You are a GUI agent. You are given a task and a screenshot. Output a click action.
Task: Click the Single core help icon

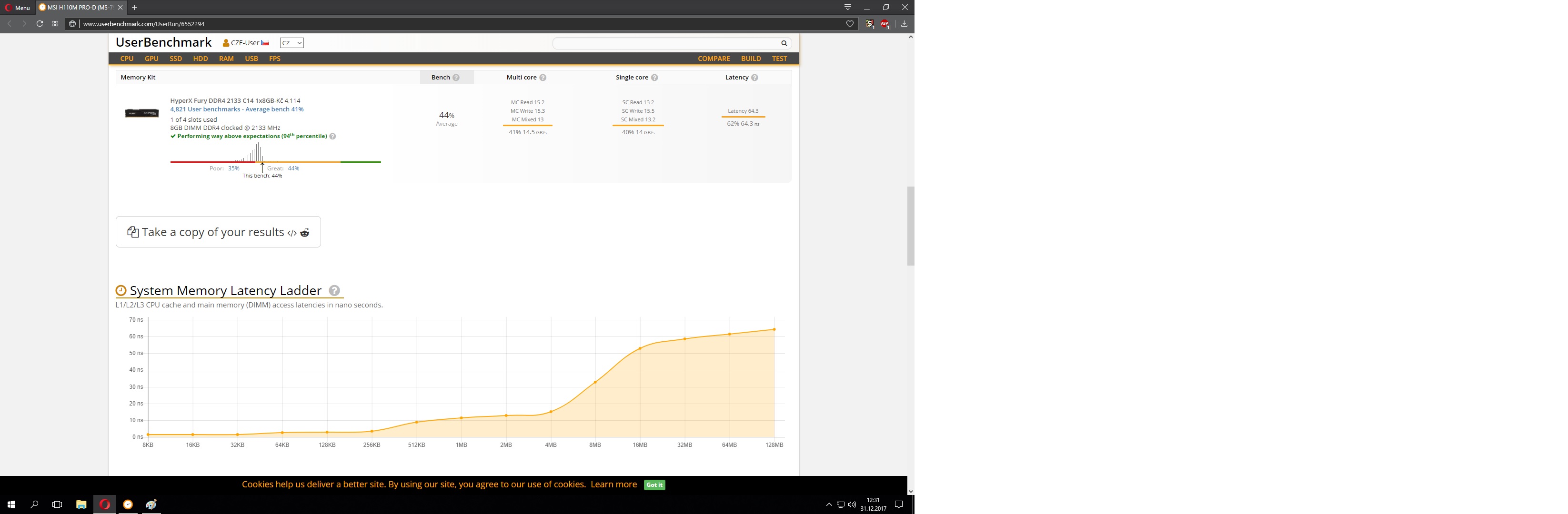tap(654, 78)
